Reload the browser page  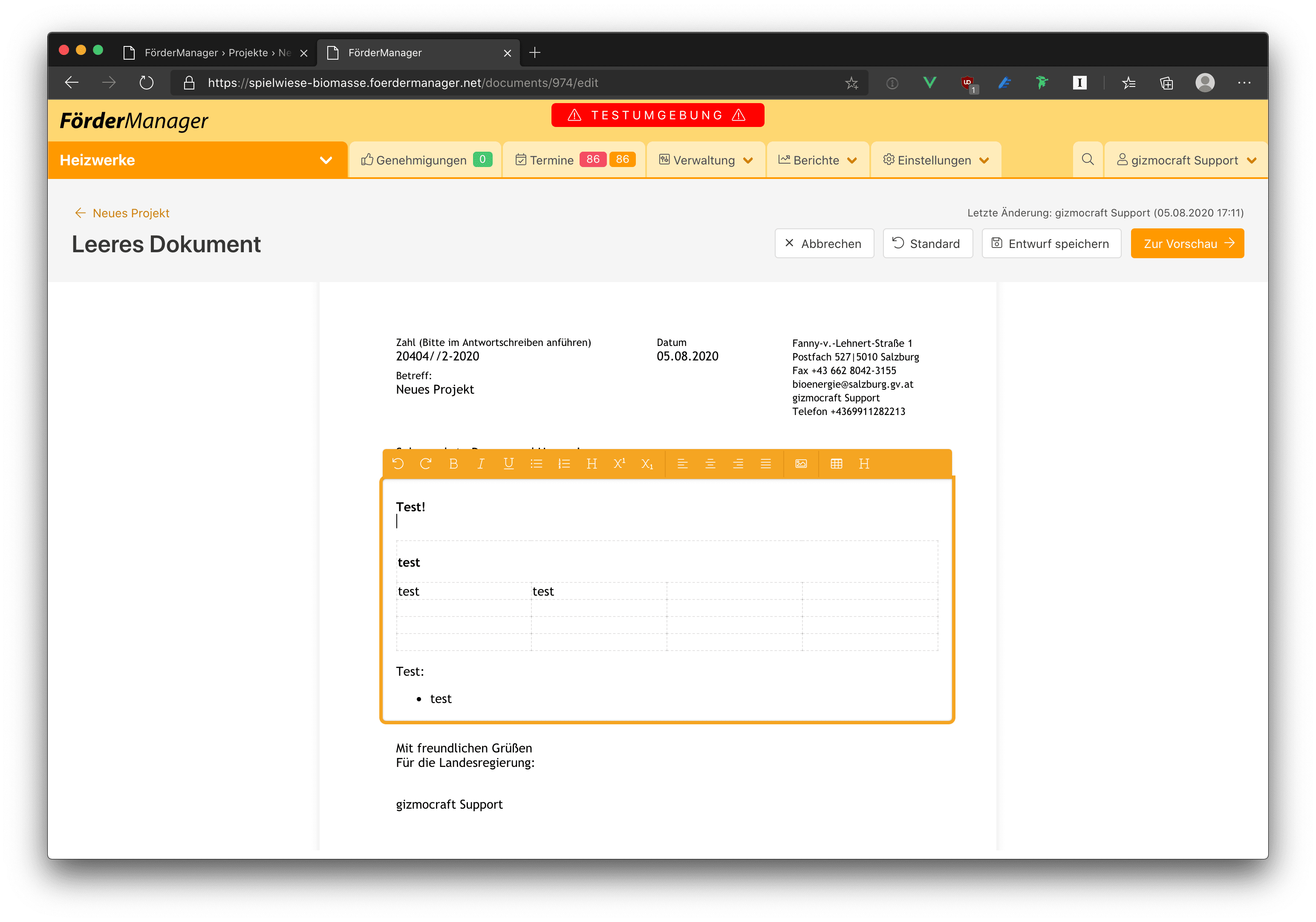click(147, 83)
